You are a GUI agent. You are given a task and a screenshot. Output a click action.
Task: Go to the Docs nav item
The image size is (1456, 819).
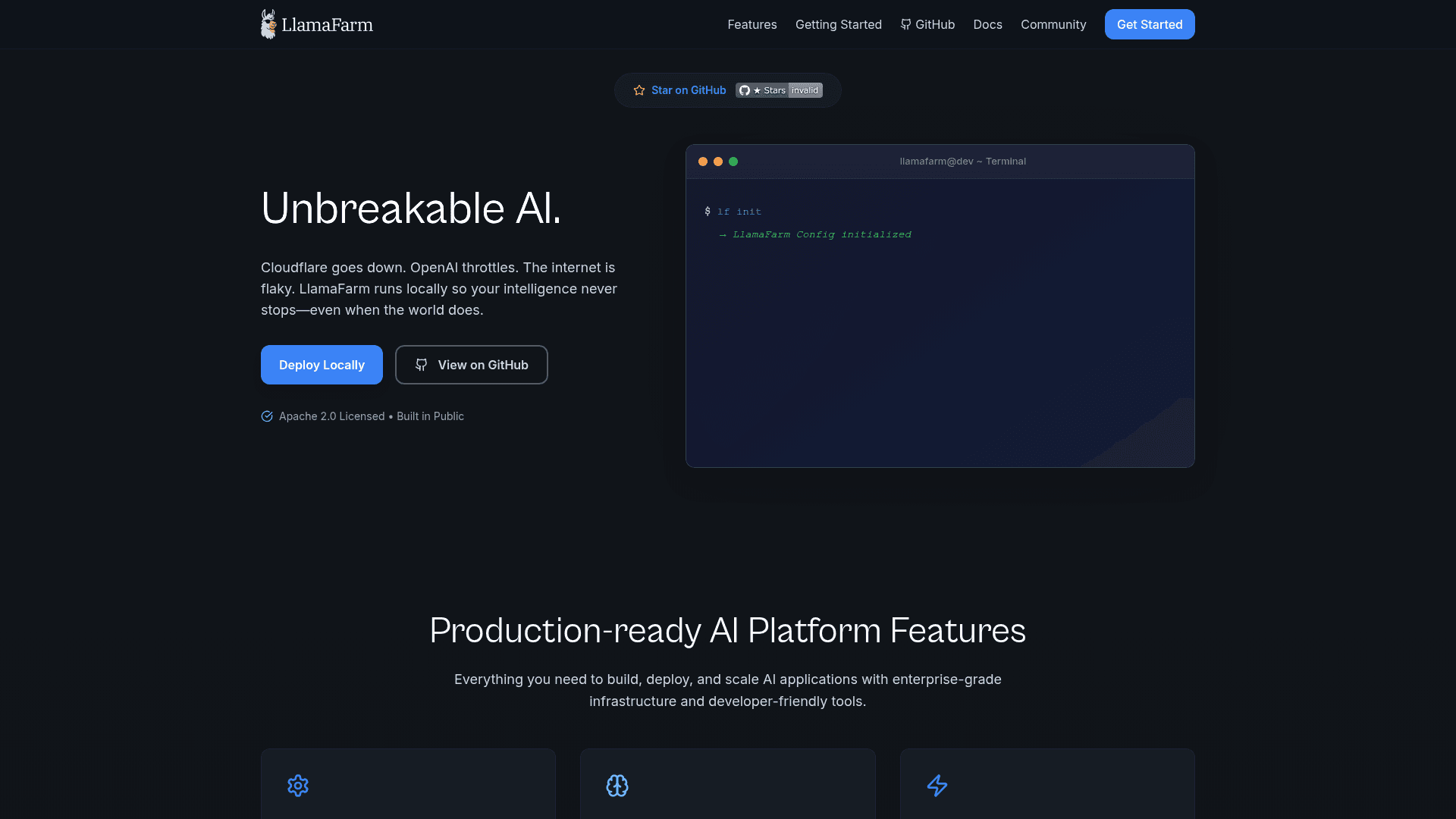coord(987,24)
